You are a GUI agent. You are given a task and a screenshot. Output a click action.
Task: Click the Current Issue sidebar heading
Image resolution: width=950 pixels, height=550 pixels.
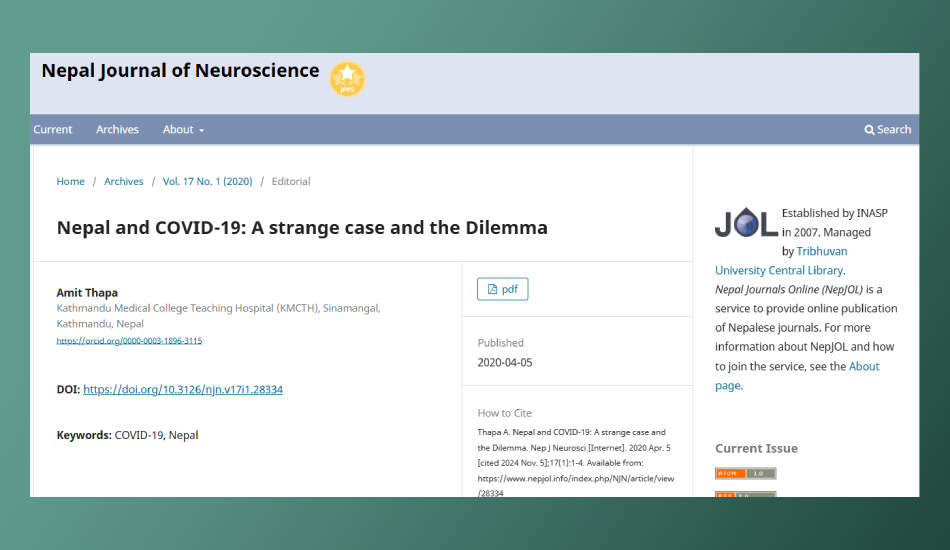(756, 449)
